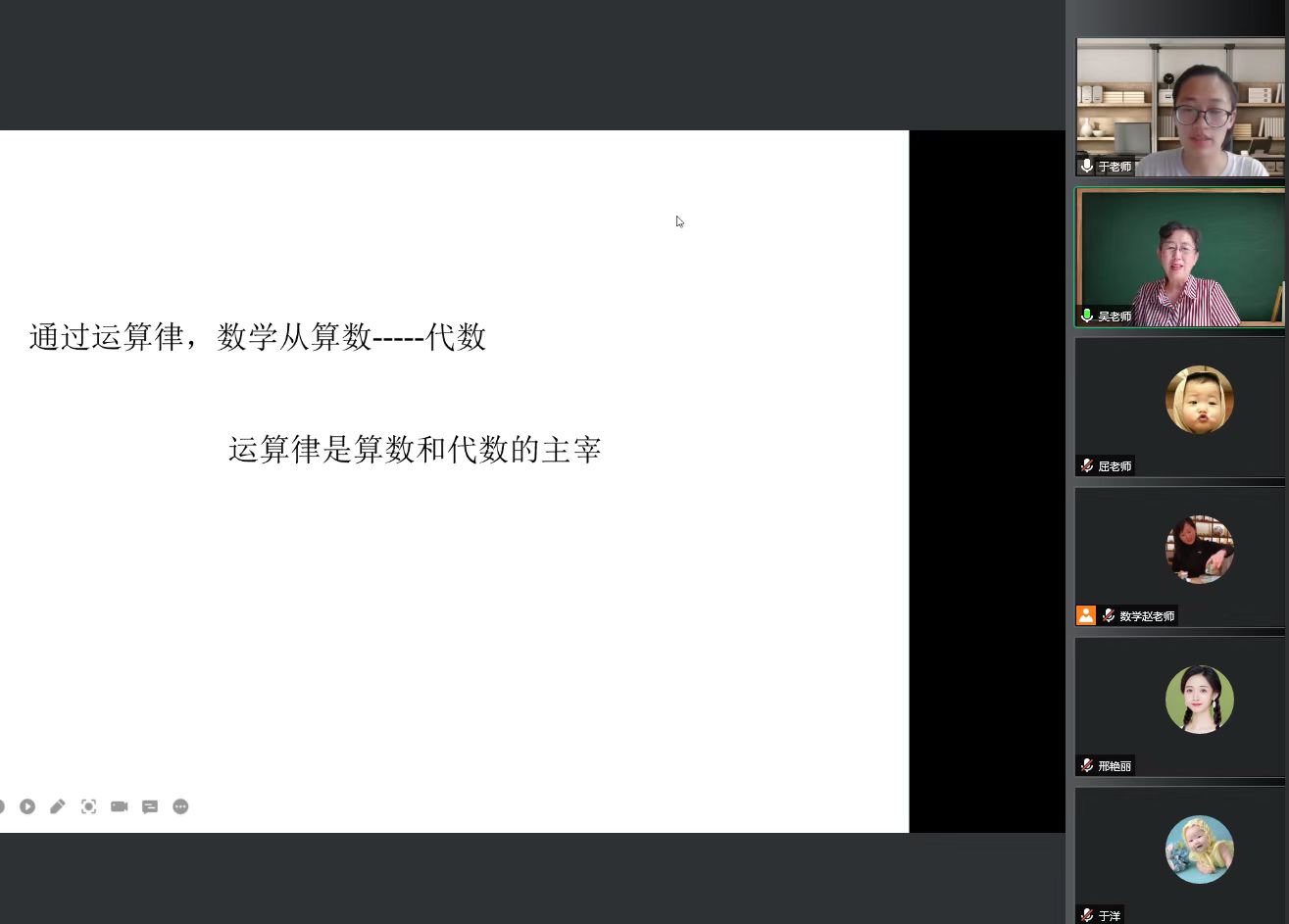Image resolution: width=1289 pixels, height=924 pixels.
Task: Click the video camera icon in slide toolbar
Action: pos(120,806)
